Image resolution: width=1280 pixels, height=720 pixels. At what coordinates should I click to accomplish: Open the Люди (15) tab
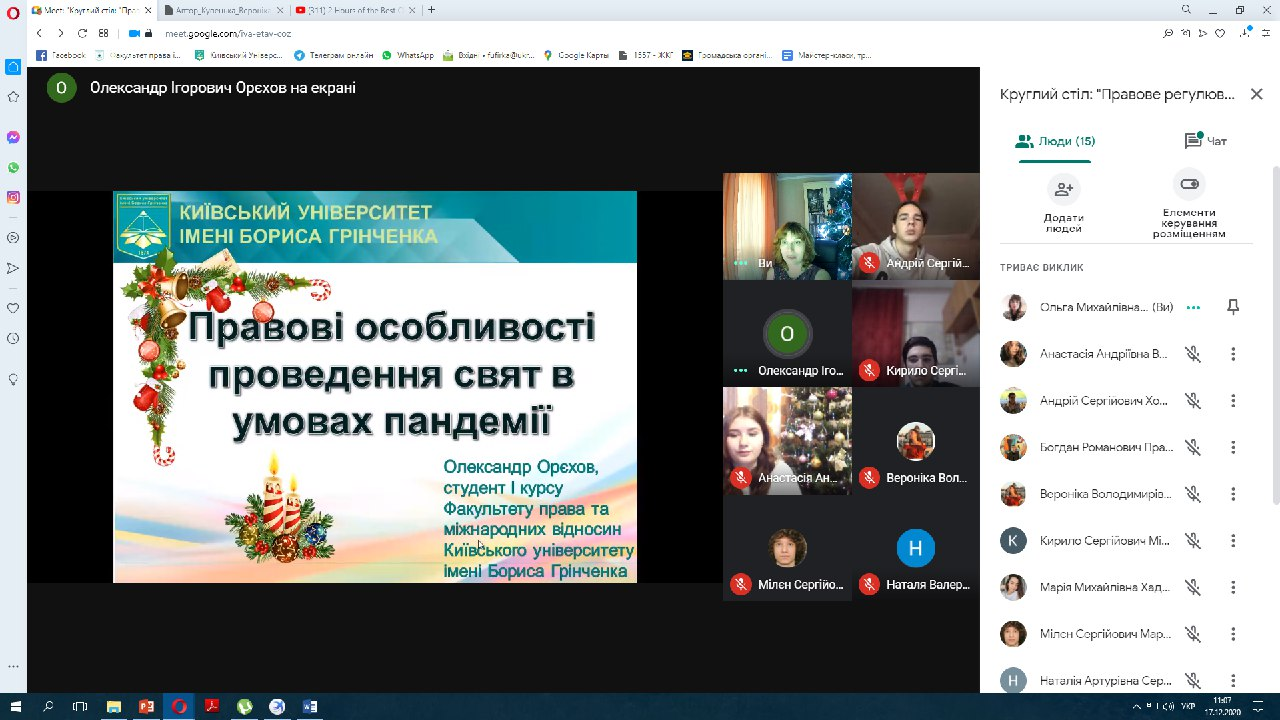click(1055, 141)
